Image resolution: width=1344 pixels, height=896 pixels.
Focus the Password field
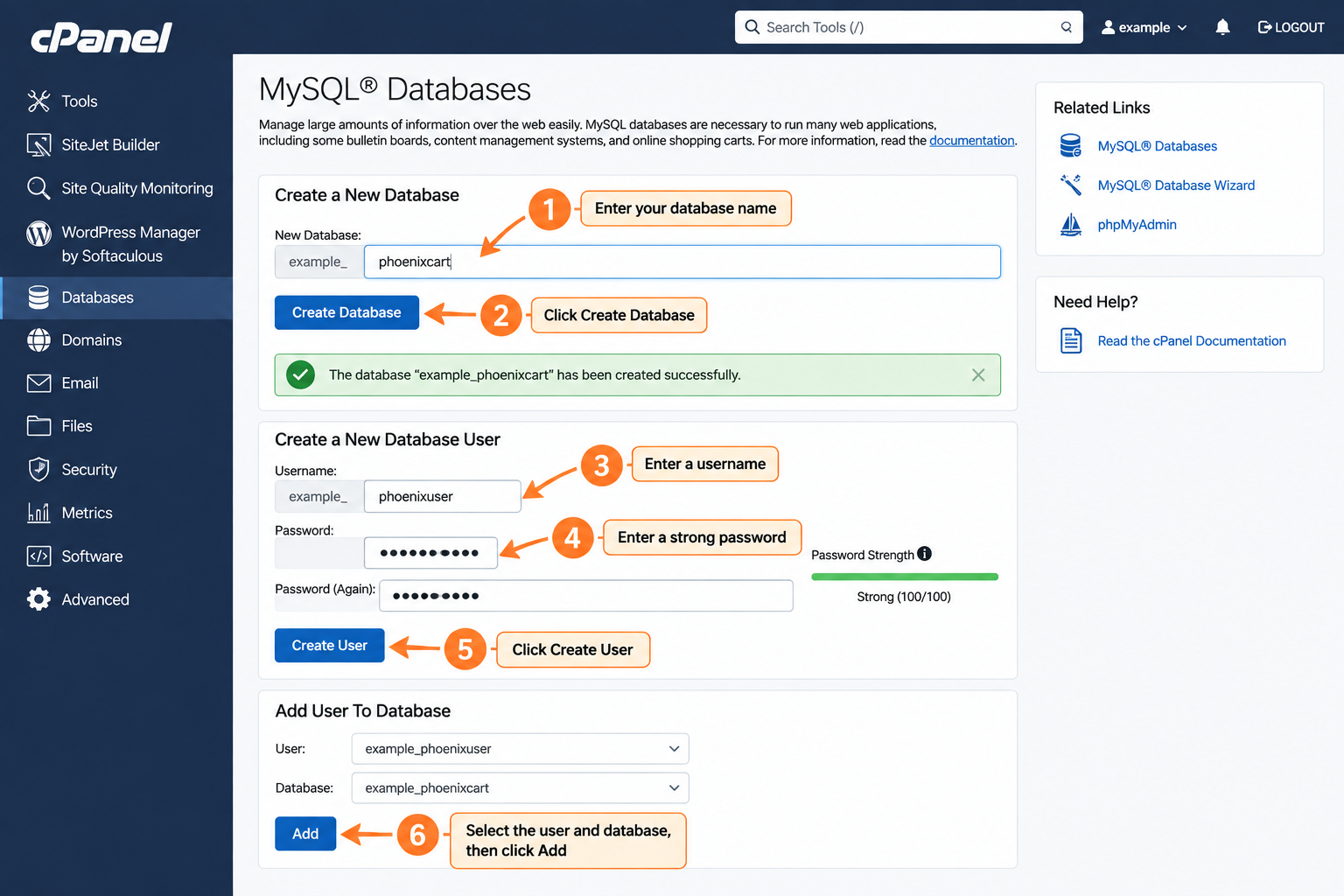coord(430,553)
